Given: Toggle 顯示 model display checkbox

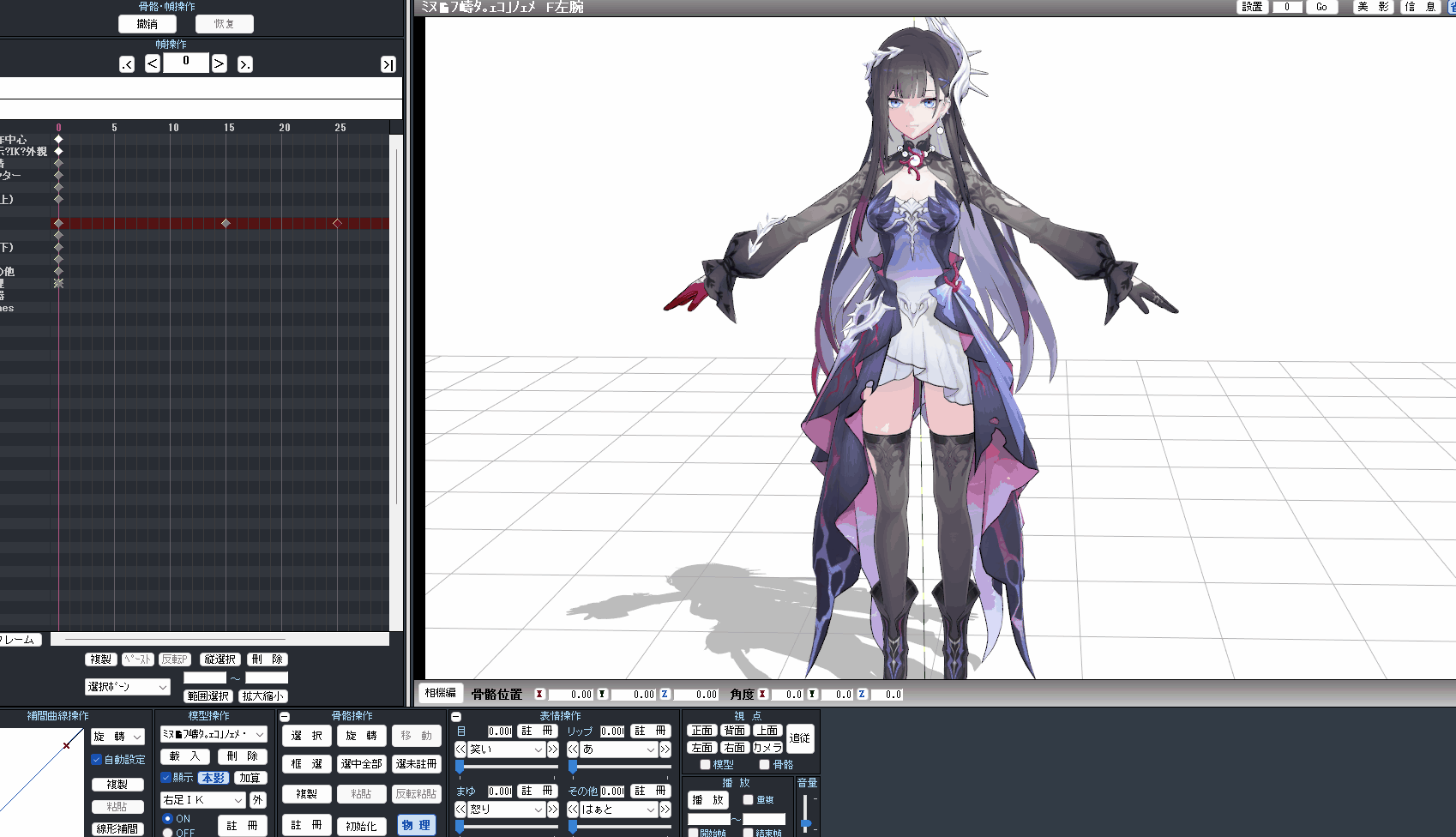Looking at the screenshot, I should pyautogui.click(x=165, y=778).
